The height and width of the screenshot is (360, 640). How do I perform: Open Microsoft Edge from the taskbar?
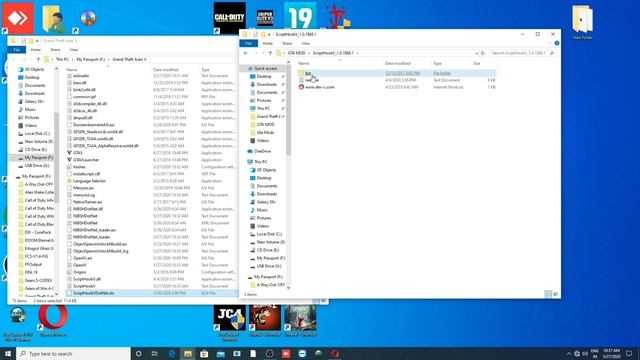pyautogui.click(x=172, y=353)
